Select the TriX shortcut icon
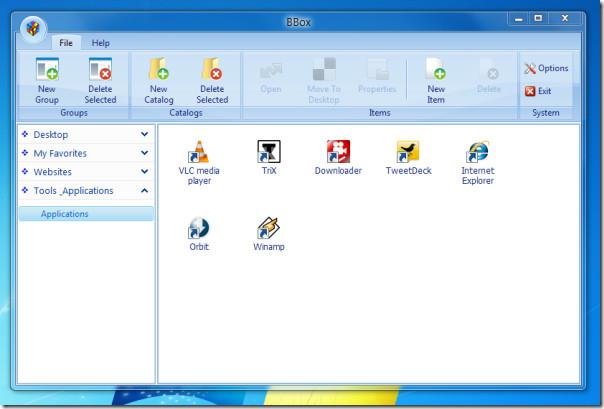Image resolution: width=604 pixels, height=409 pixels. pos(268,152)
